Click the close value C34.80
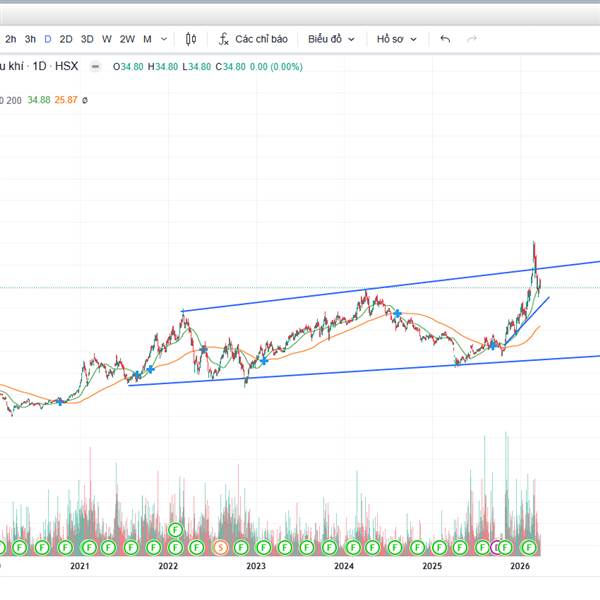The height and width of the screenshot is (600, 600). (x=230, y=67)
